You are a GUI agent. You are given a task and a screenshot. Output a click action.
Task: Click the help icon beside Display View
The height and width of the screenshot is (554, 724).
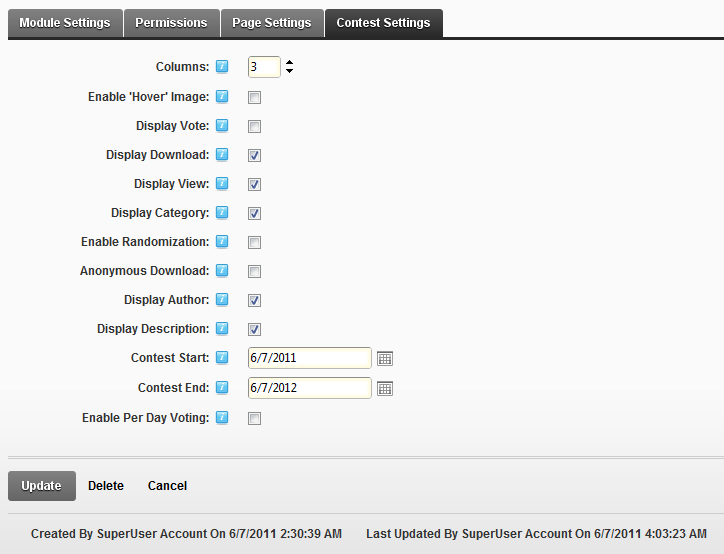[222, 184]
